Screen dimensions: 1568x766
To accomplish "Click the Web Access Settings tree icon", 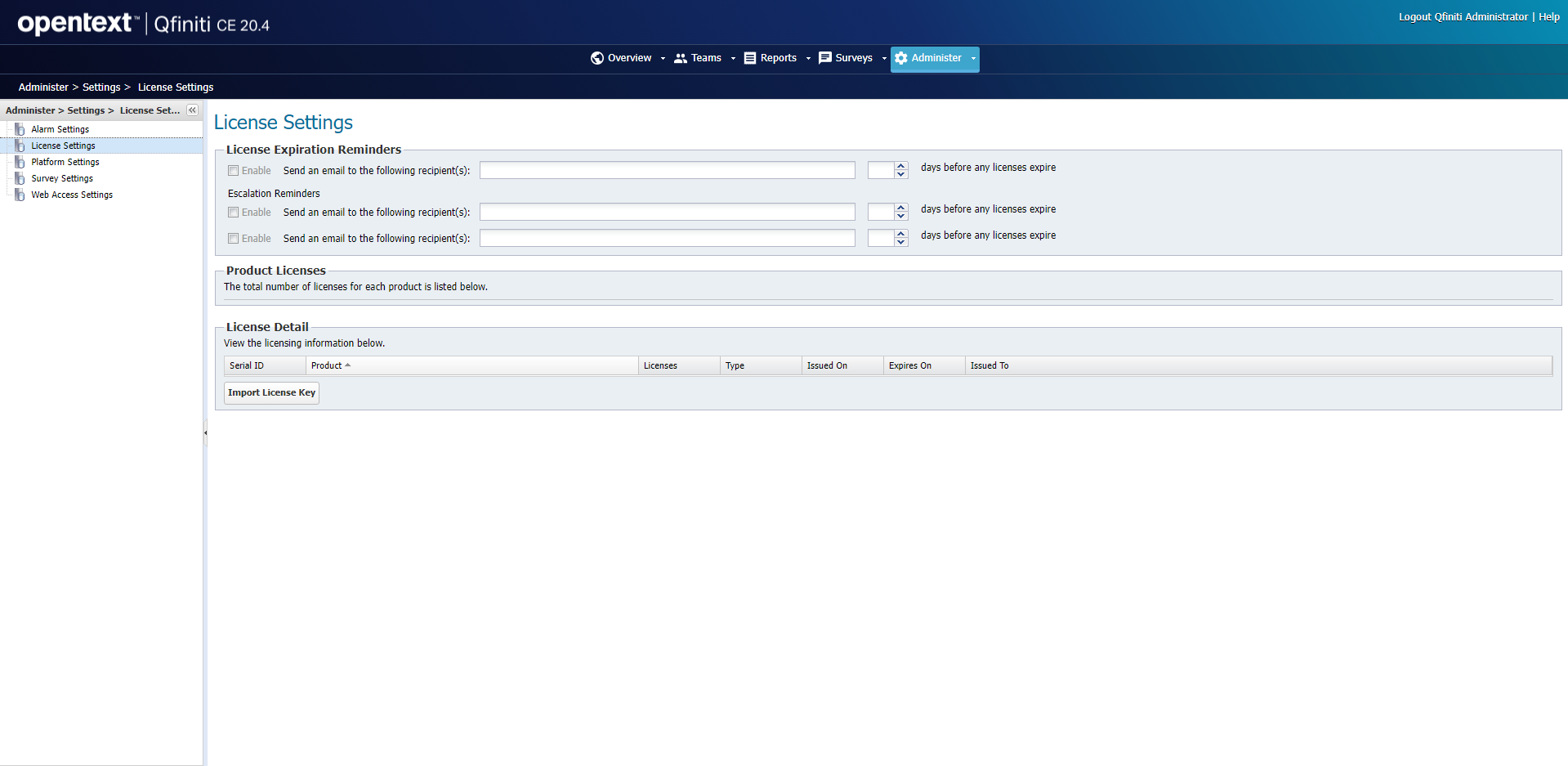I will 19,195.
